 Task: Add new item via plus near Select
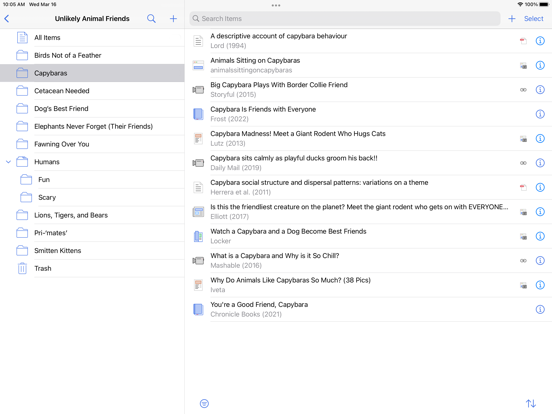(512, 19)
